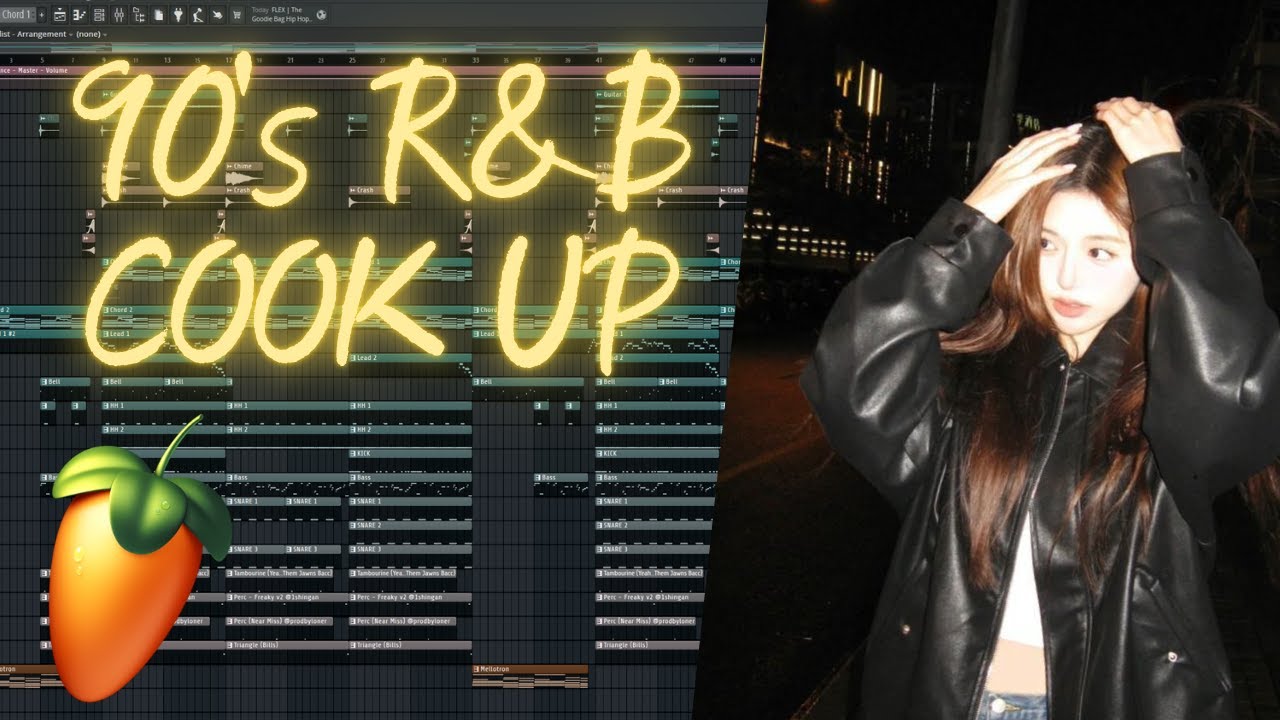The image size is (1280, 720).
Task: Expand the Arrangement dropdown arrow
Action: pyautogui.click(x=71, y=35)
